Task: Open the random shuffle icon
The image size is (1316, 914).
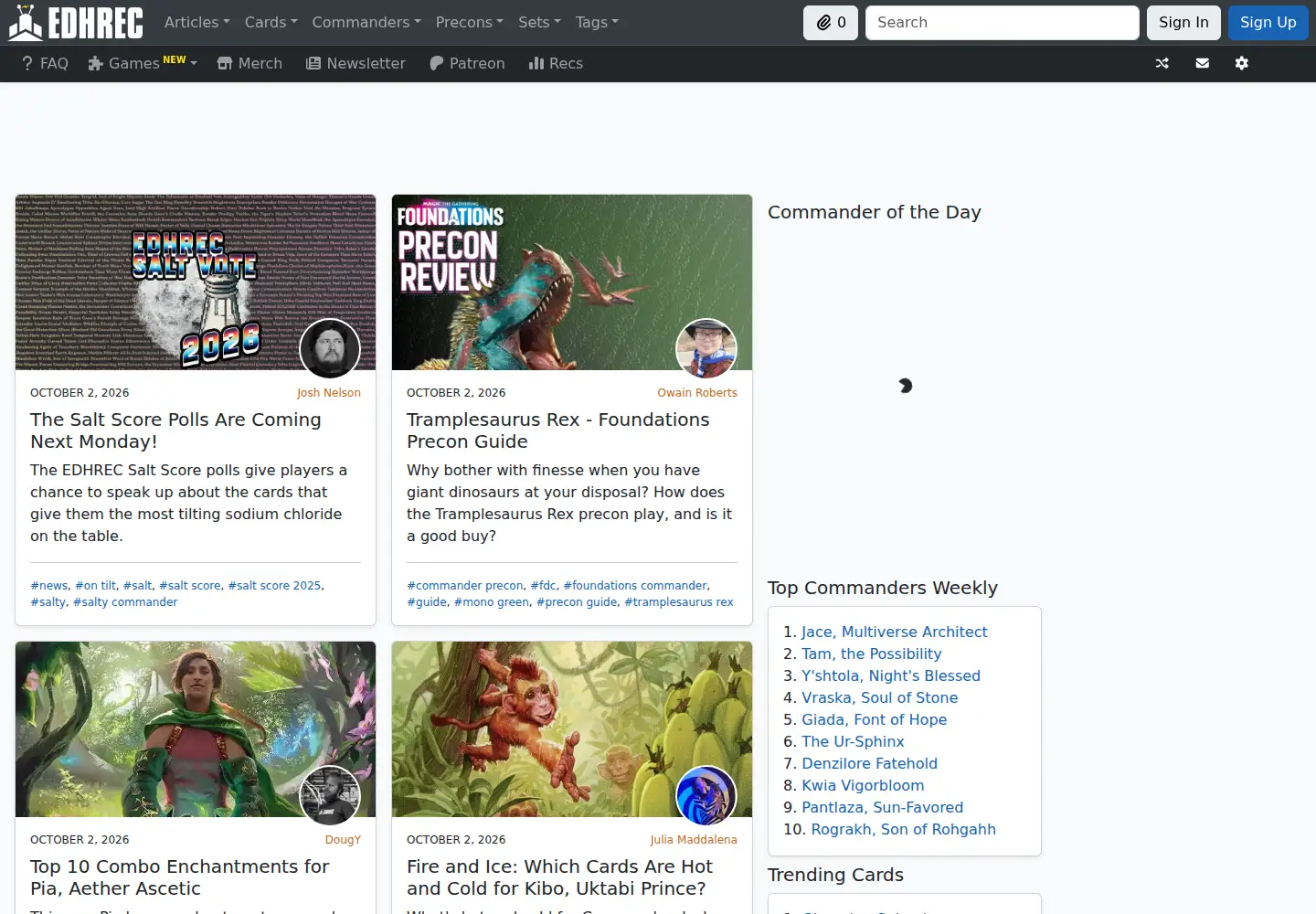Action: coord(1162,63)
